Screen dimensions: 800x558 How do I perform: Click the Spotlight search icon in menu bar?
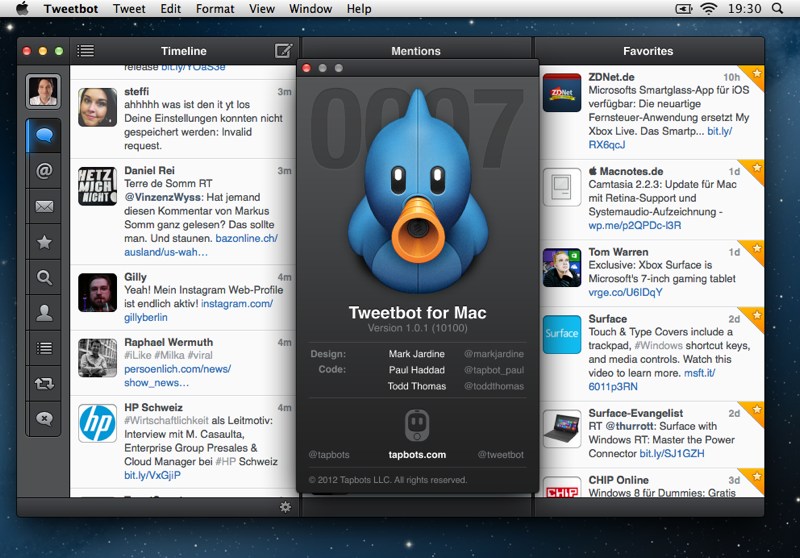tap(777, 9)
